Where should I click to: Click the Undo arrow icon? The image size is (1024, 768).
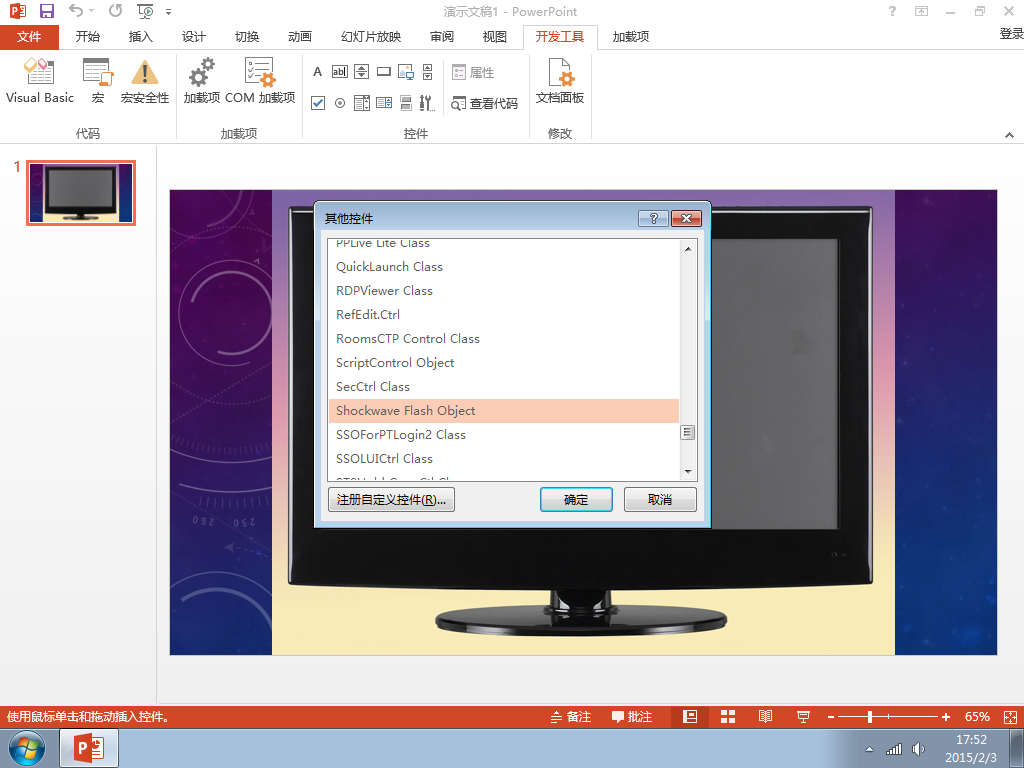[76, 11]
